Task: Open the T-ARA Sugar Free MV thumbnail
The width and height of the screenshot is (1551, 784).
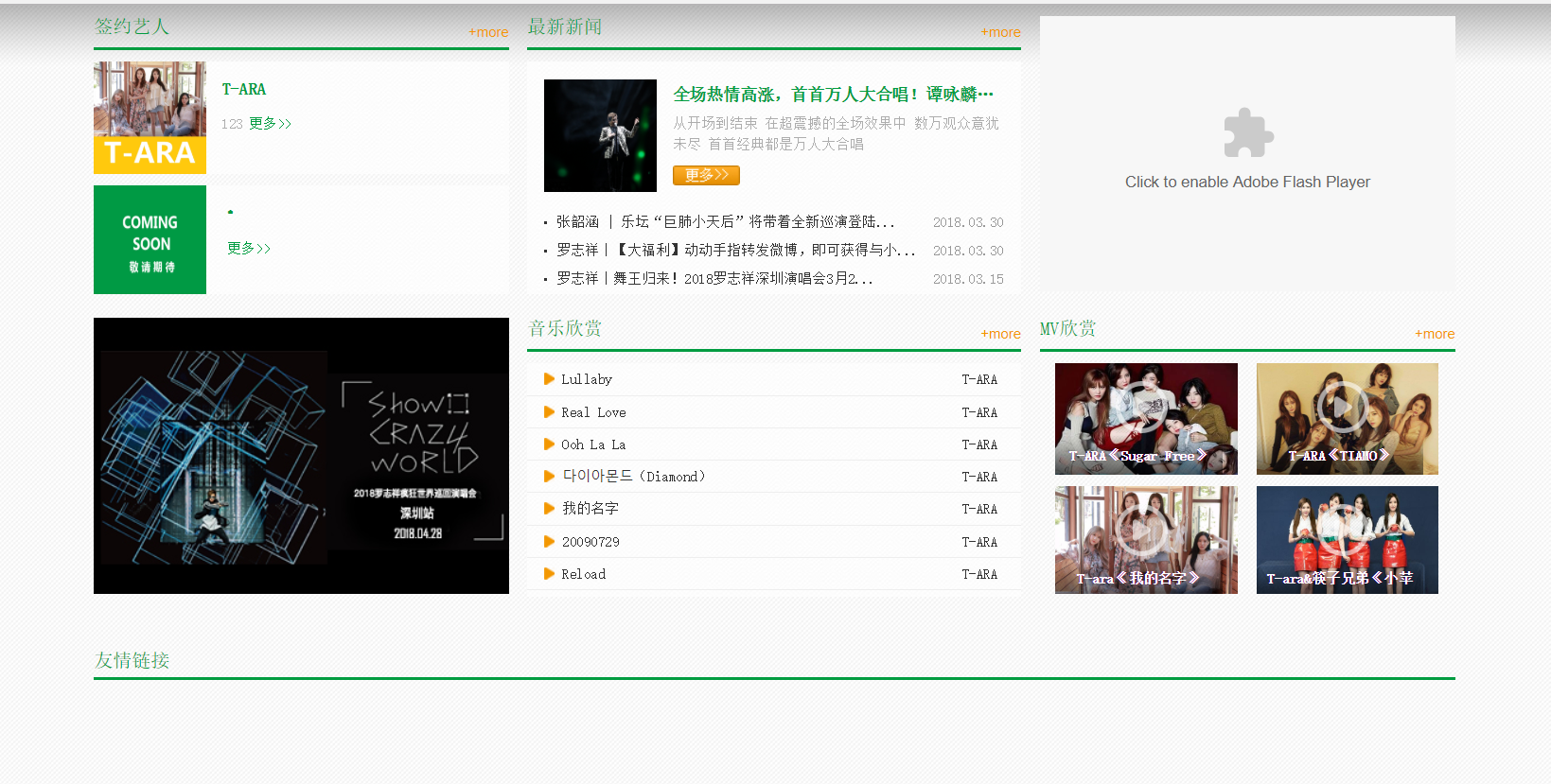Action: [x=1145, y=418]
